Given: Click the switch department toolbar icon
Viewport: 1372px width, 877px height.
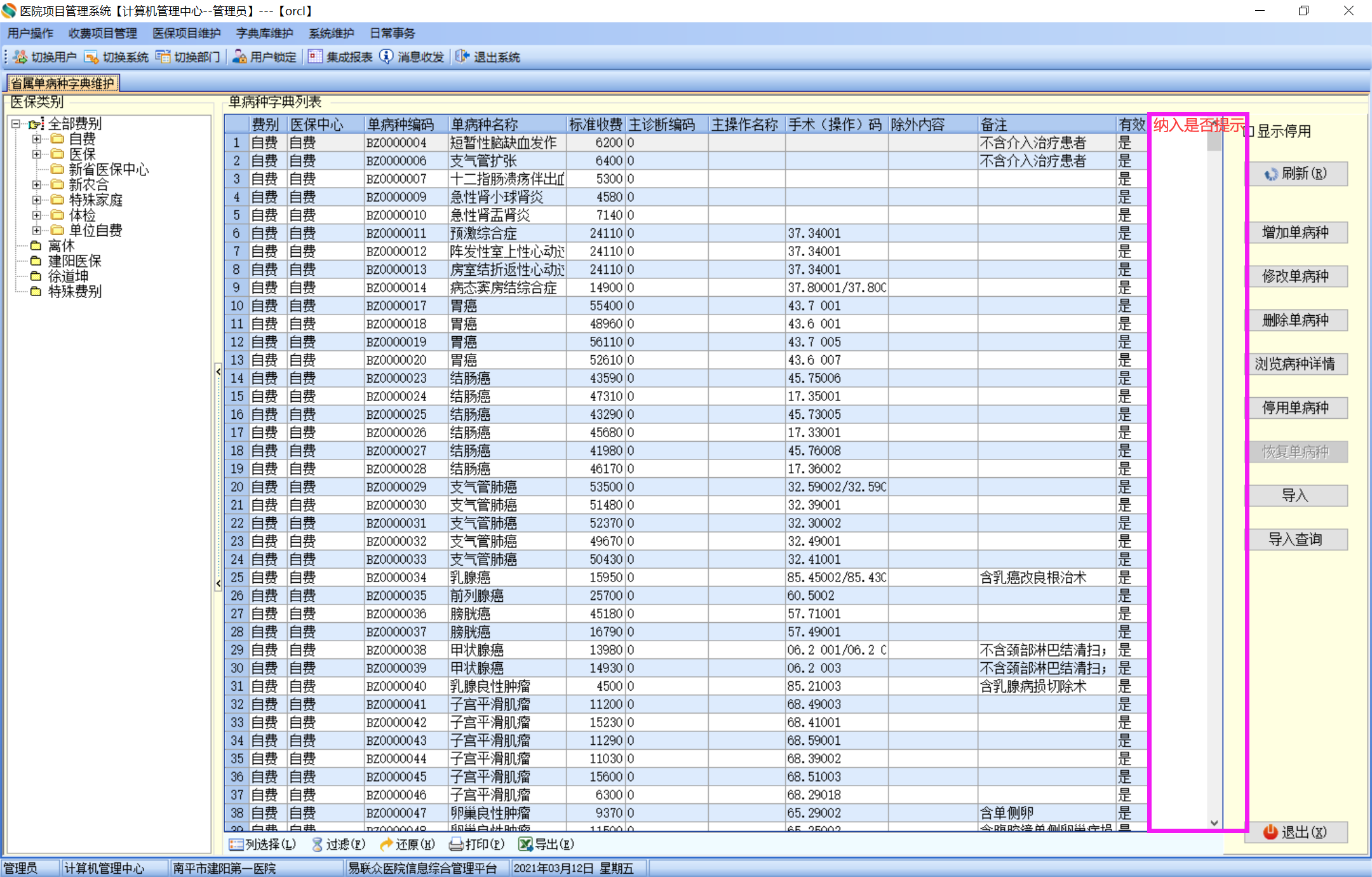Looking at the screenshot, I should [x=163, y=57].
